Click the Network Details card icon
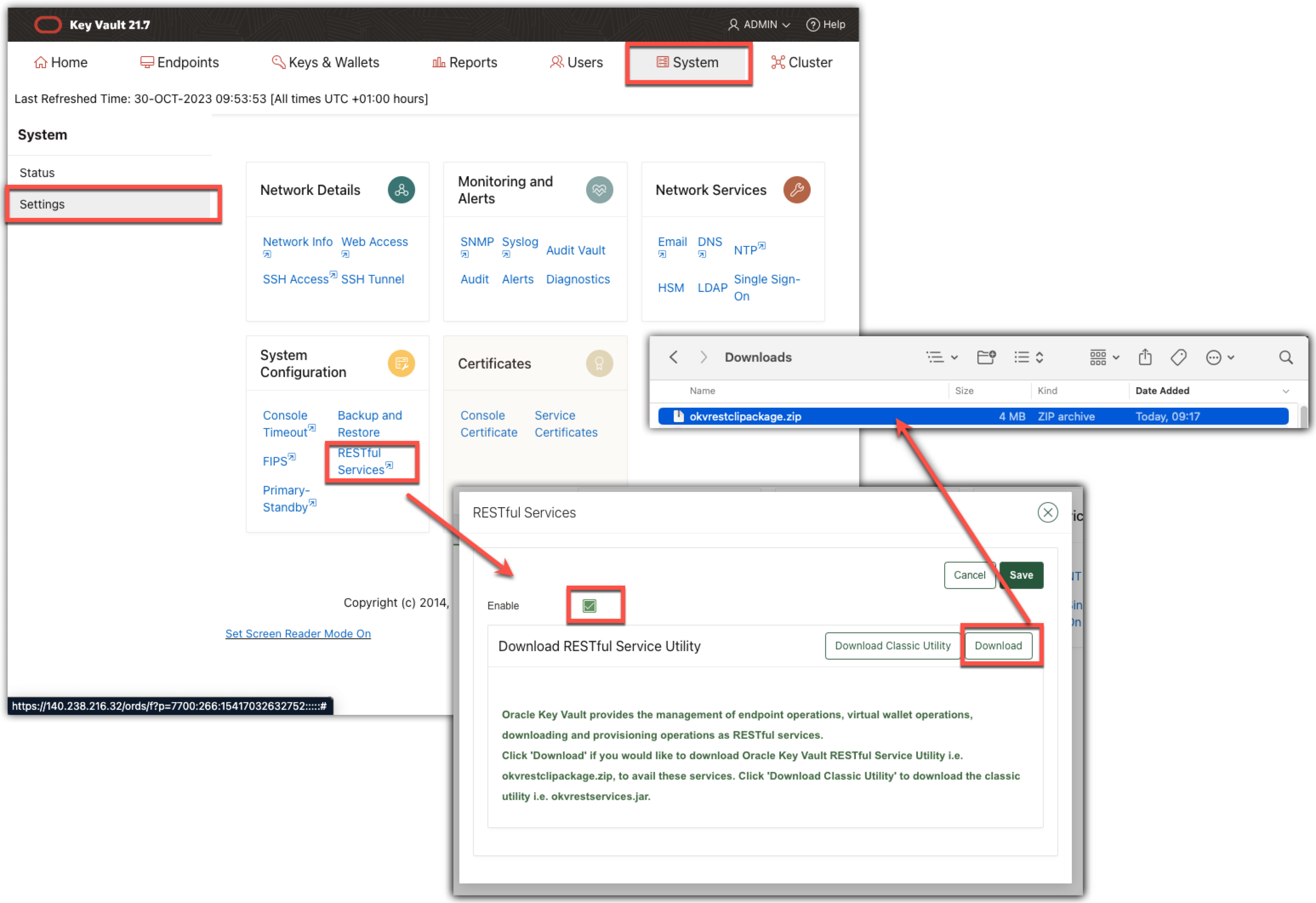This screenshot has width=1316, height=903. (x=401, y=190)
